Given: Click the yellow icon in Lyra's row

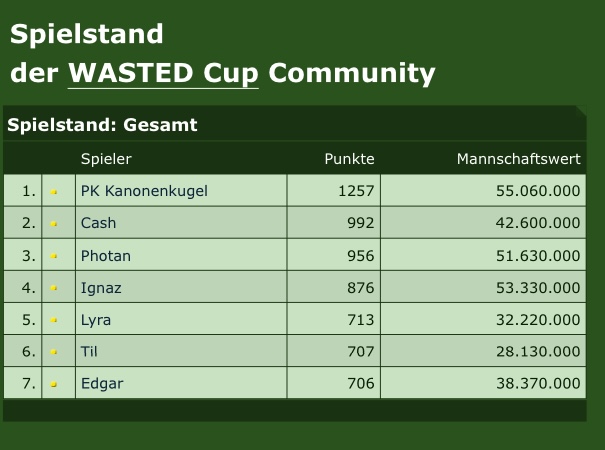Looking at the screenshot, I should click(x=54, y=320).
